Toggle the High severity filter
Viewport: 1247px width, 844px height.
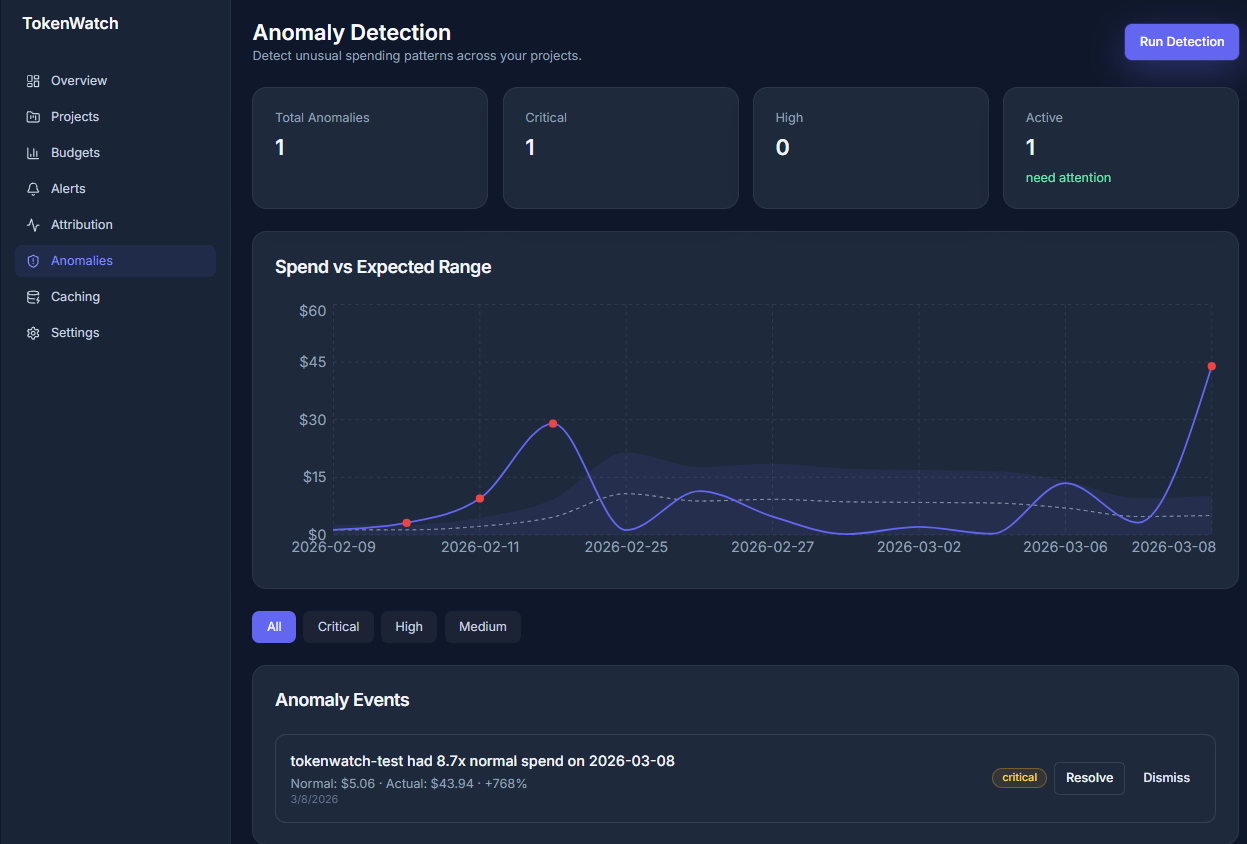tap(408, 626)
